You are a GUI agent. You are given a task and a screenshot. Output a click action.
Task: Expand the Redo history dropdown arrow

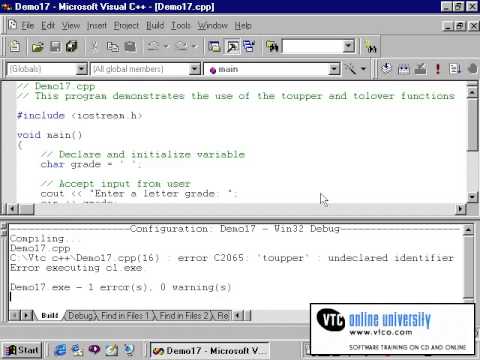194,46
